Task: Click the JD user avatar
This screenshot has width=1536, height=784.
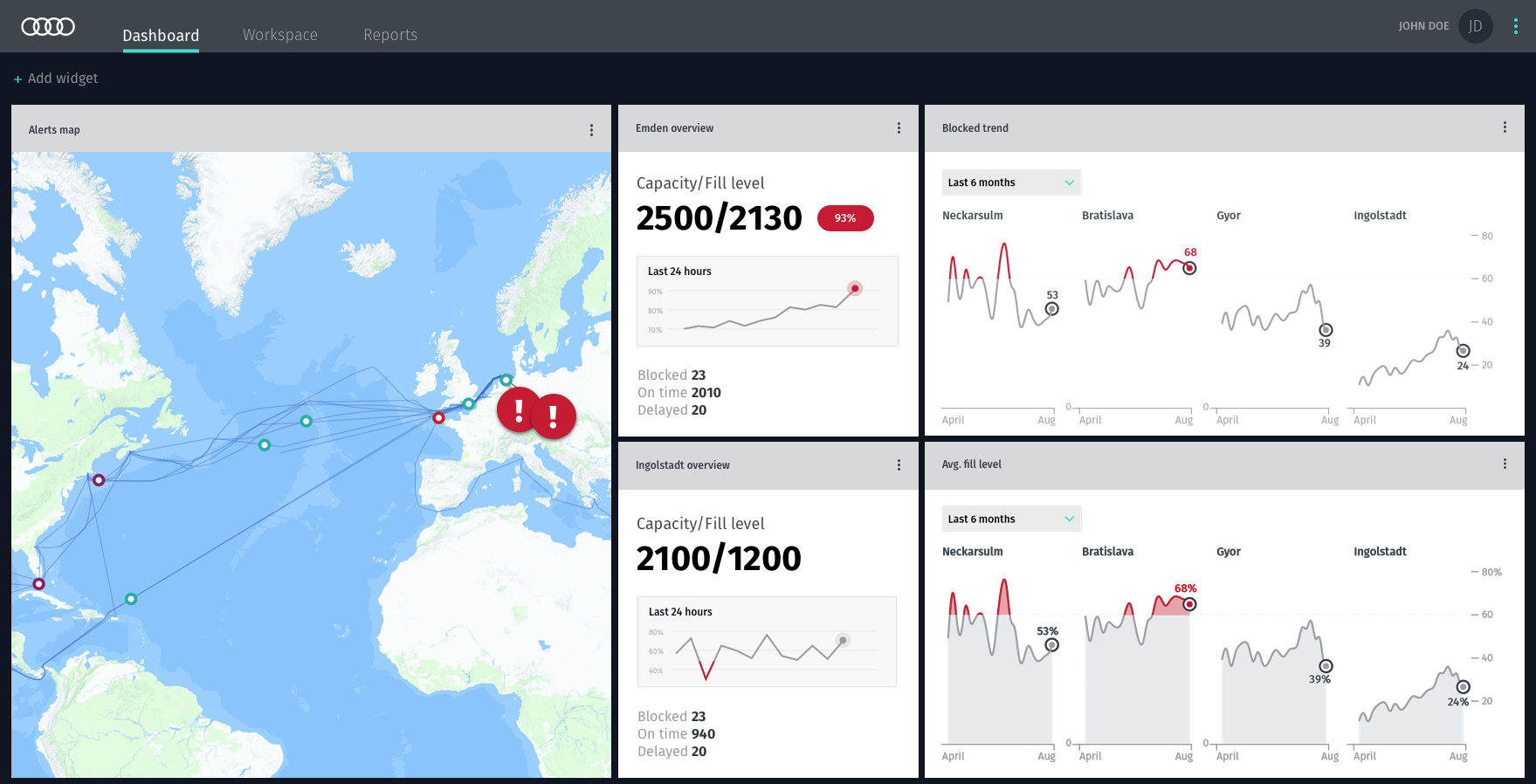Action: click(1476, 26)
